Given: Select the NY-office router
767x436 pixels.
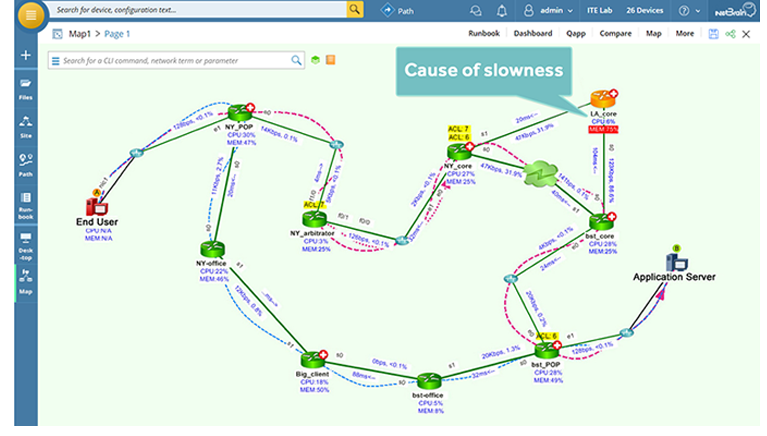Looking at the screenshot, I should tap(212, 249).
